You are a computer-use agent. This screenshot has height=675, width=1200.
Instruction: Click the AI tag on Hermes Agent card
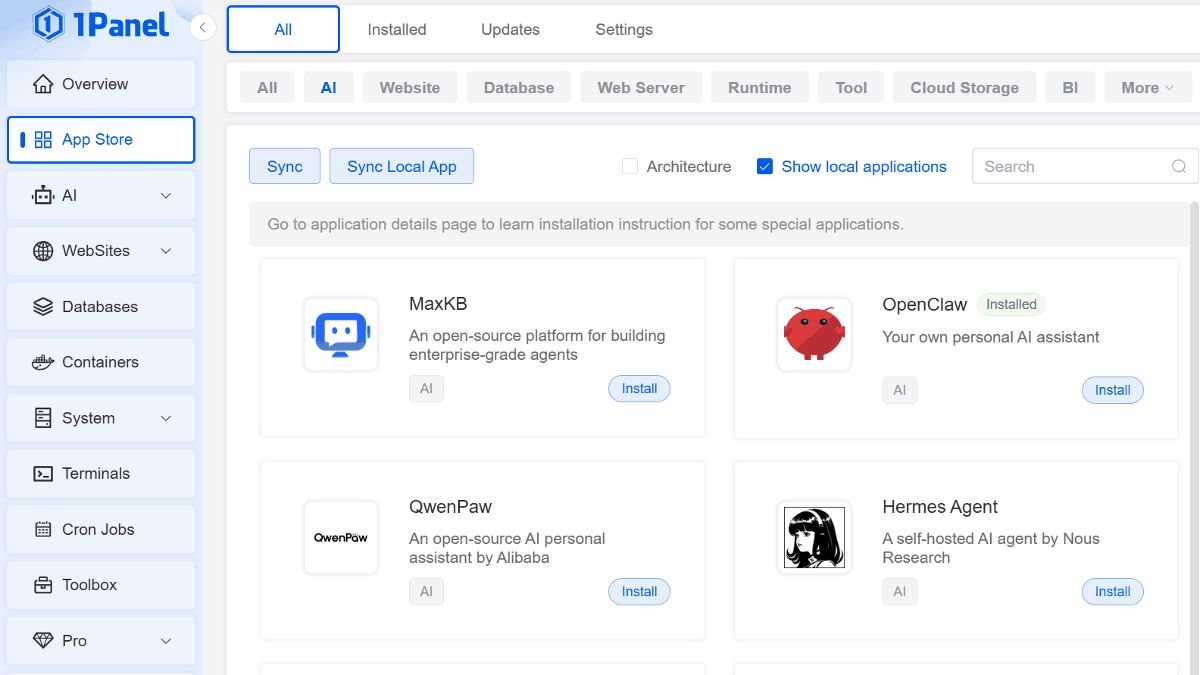pos(899,591)
